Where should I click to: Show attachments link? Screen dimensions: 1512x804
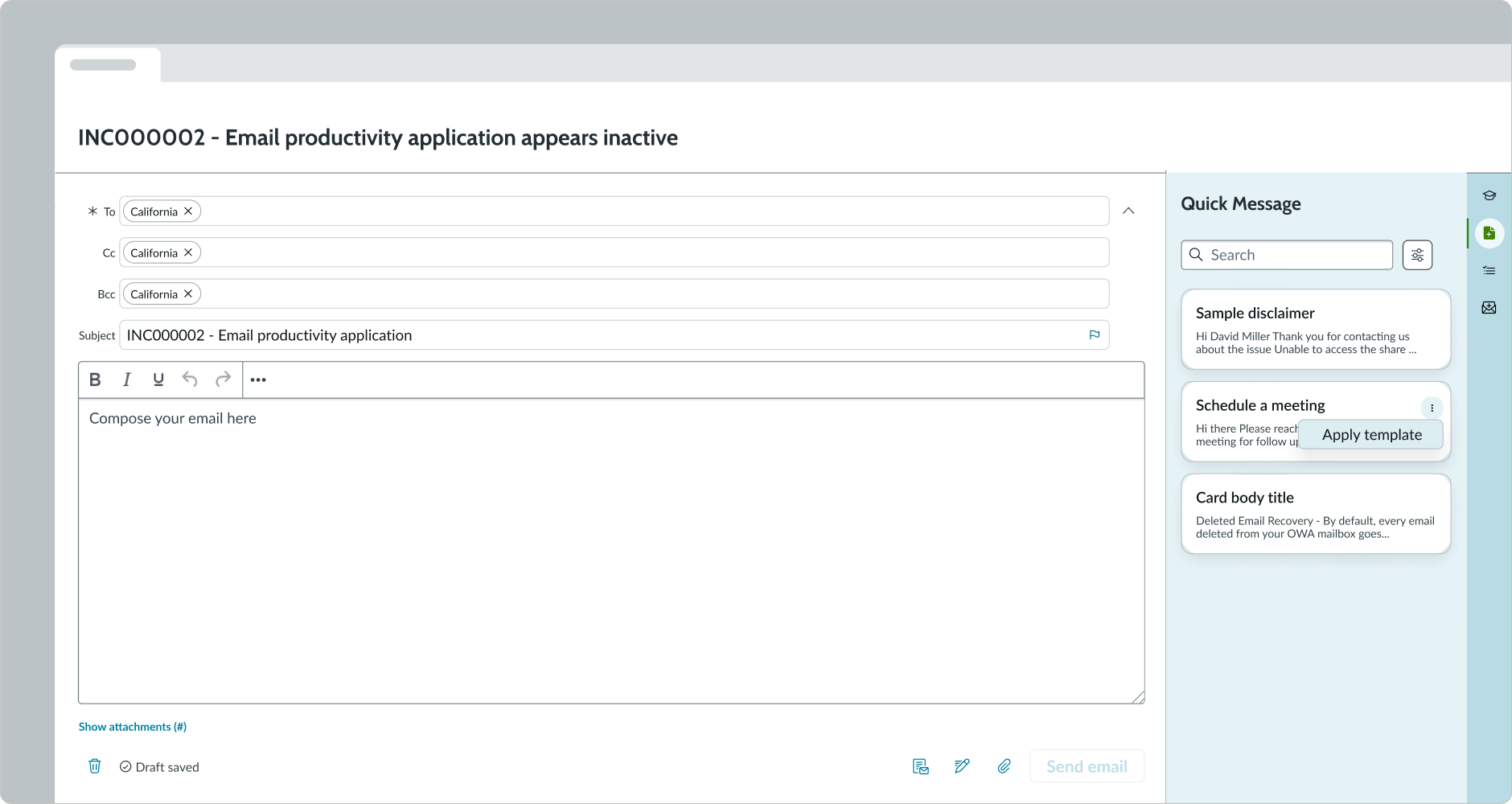point(133,727)
